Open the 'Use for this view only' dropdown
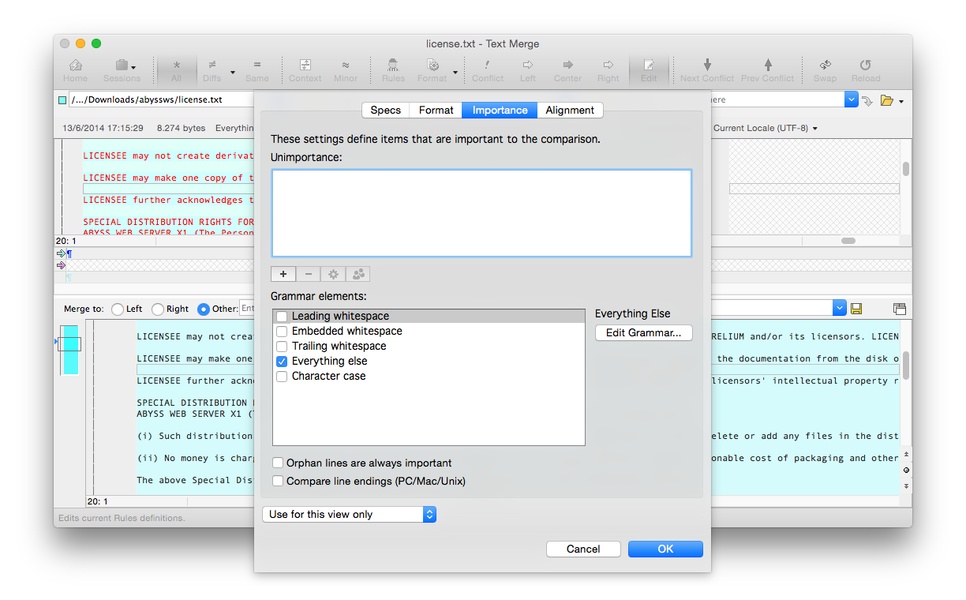The width and height of the screenshot is (966, 600). pyautogui.click(x=349, y=515)
